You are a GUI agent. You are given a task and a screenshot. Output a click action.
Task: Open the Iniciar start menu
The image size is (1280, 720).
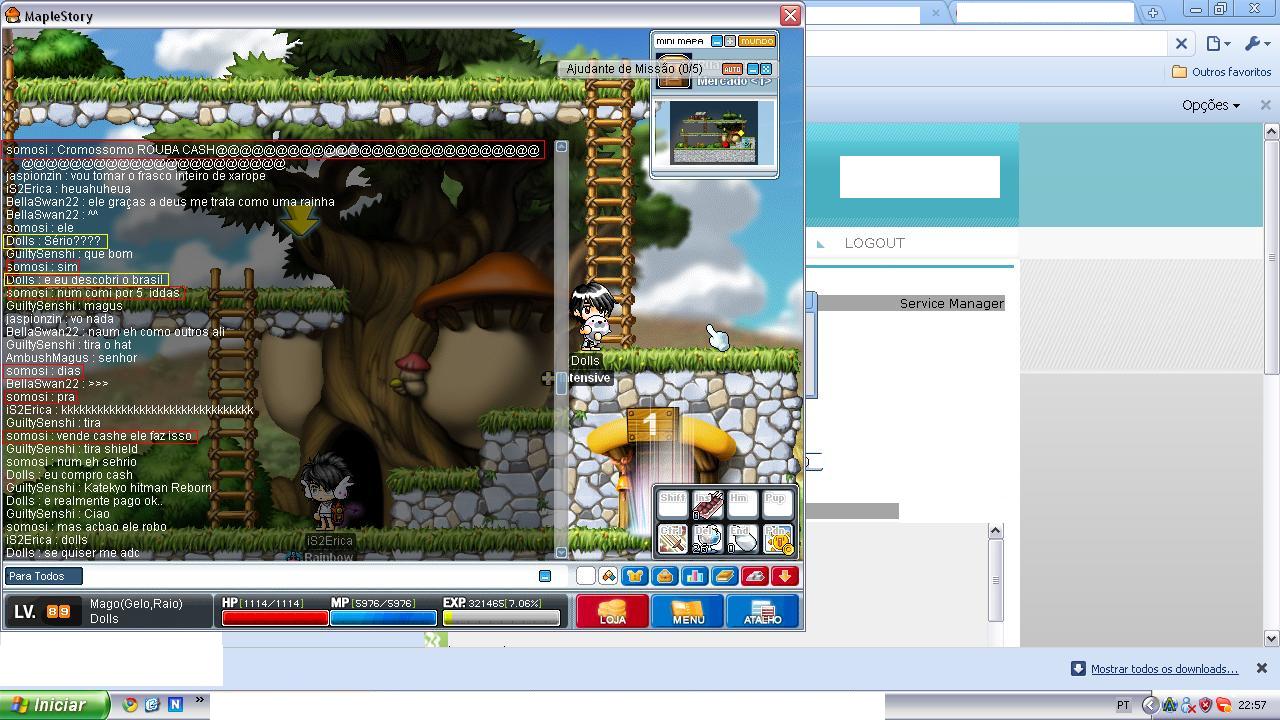point(55,705)
